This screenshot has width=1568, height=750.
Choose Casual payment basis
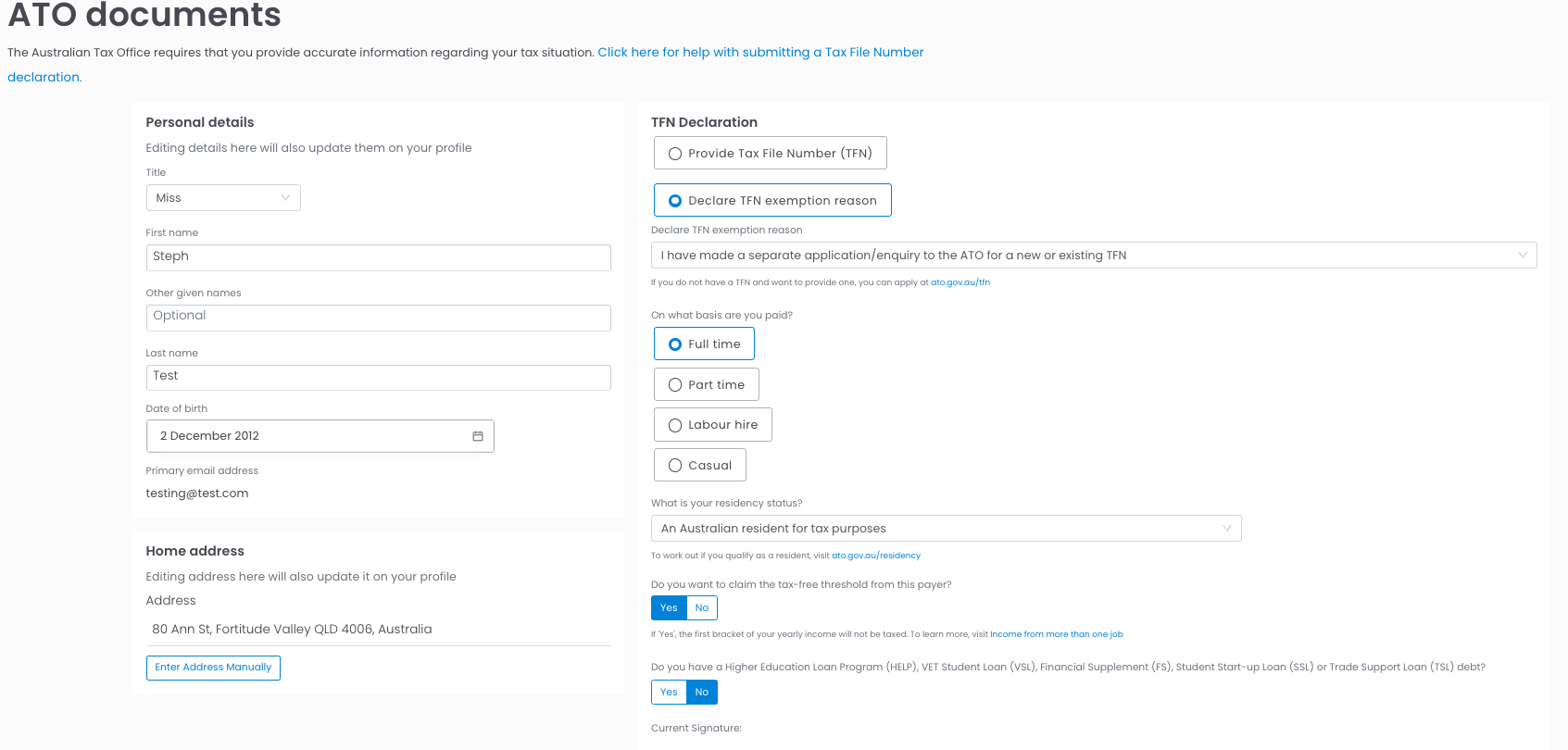(699, 466)
